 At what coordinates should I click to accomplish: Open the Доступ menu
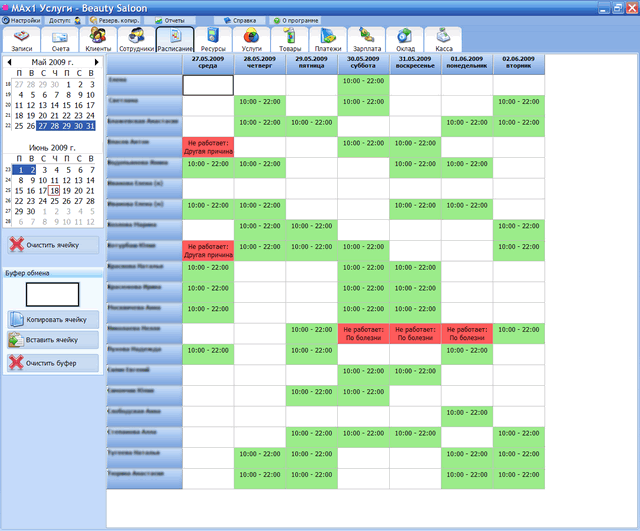click(x=64, y=20)
